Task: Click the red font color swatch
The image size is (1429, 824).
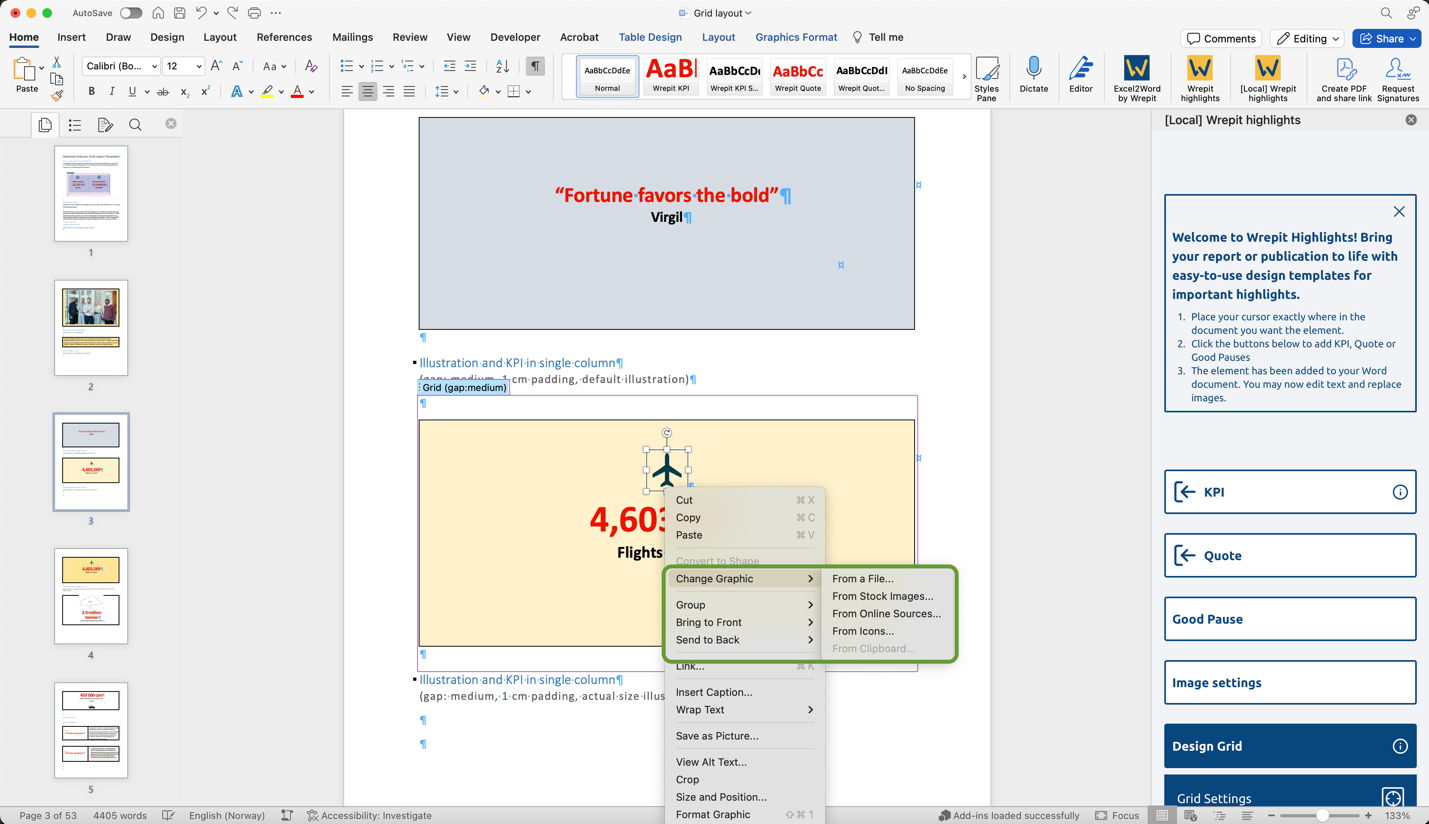Action: pyautogui.click(x=297, y=92)
